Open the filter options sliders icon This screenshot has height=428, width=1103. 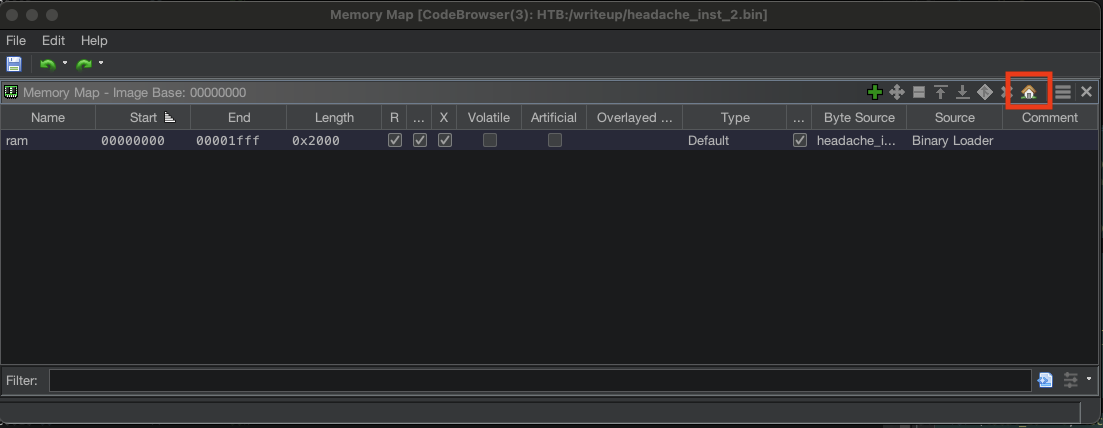1071,380
